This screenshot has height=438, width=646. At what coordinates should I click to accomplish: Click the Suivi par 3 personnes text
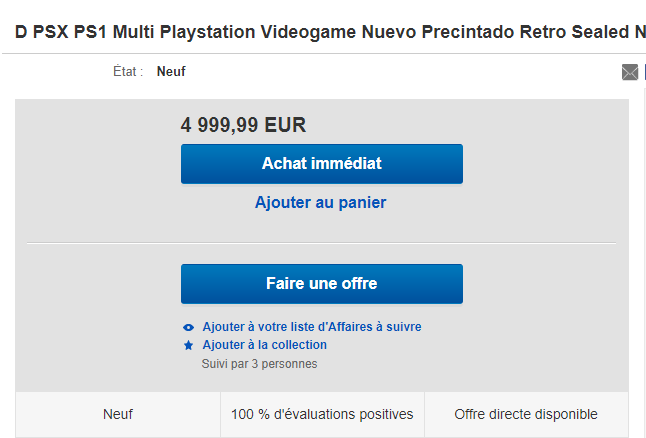click(x=259, y=364)
